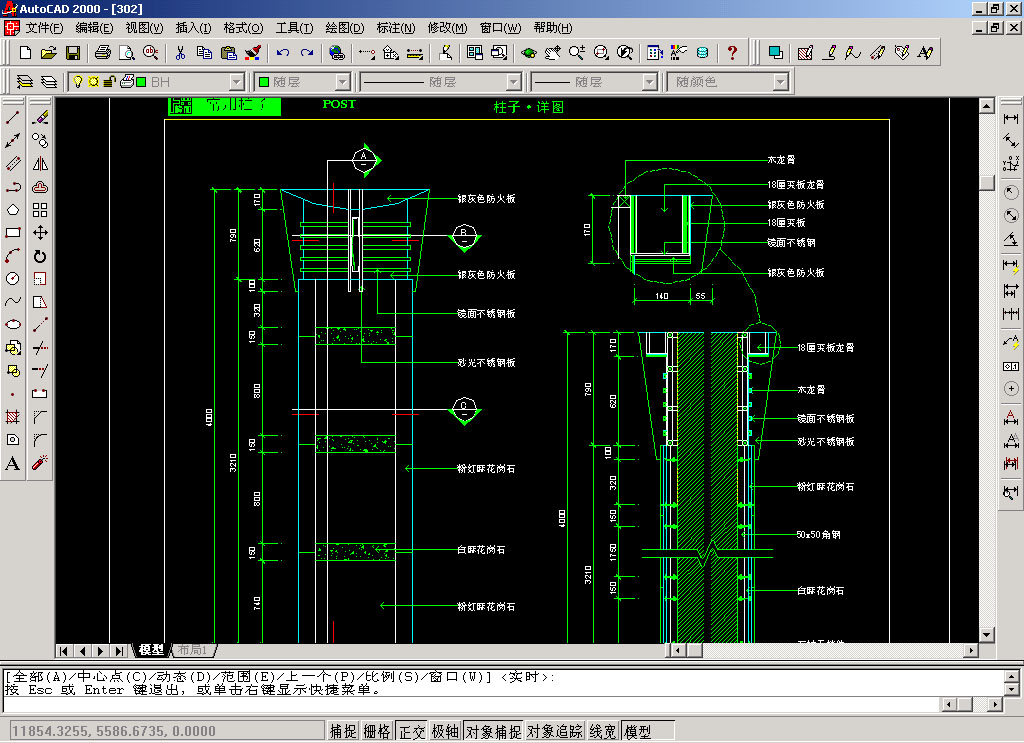Expand the linetype 随层 dropdown

pos(514,82)
